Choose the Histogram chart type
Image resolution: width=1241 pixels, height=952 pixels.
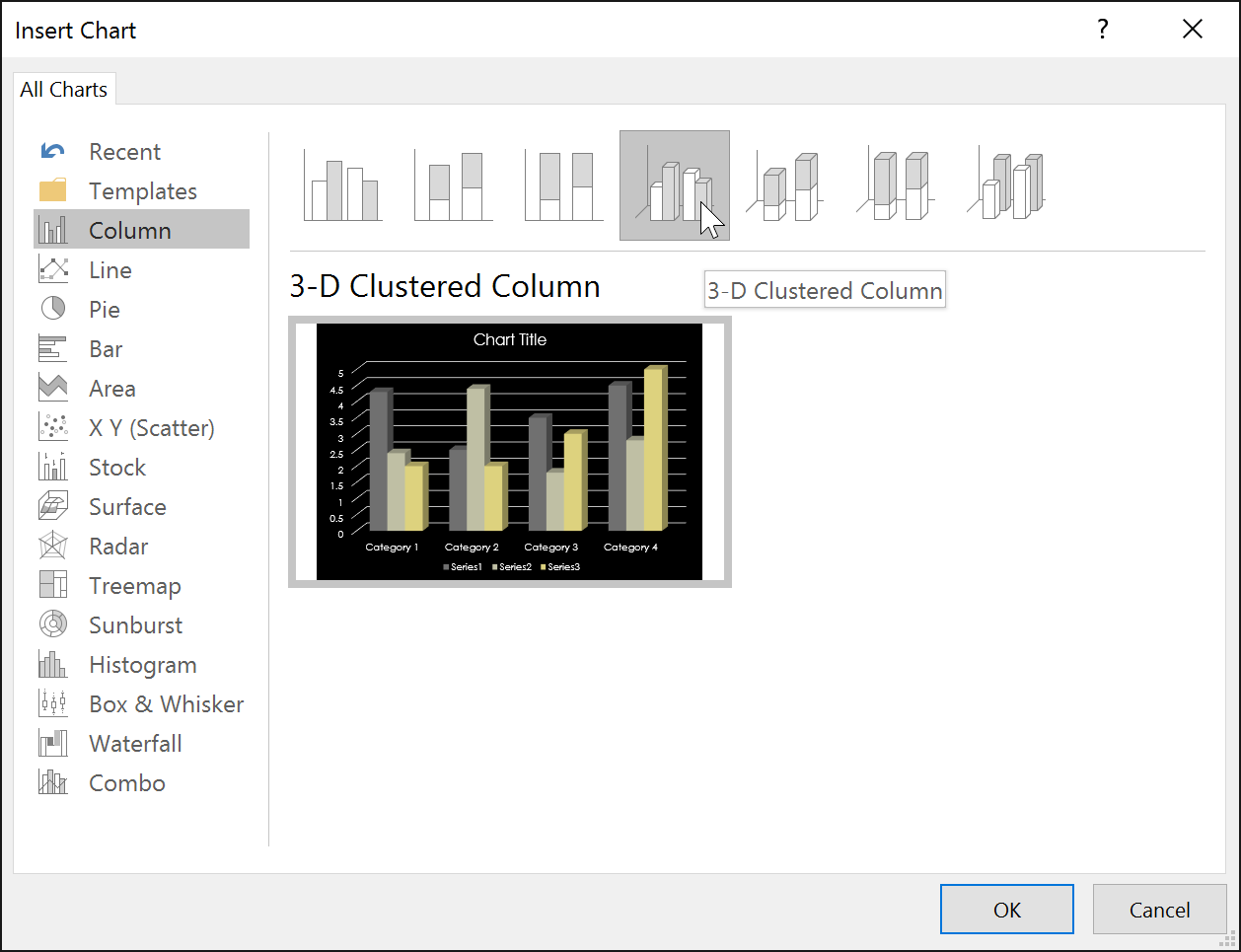pos(141,664)
